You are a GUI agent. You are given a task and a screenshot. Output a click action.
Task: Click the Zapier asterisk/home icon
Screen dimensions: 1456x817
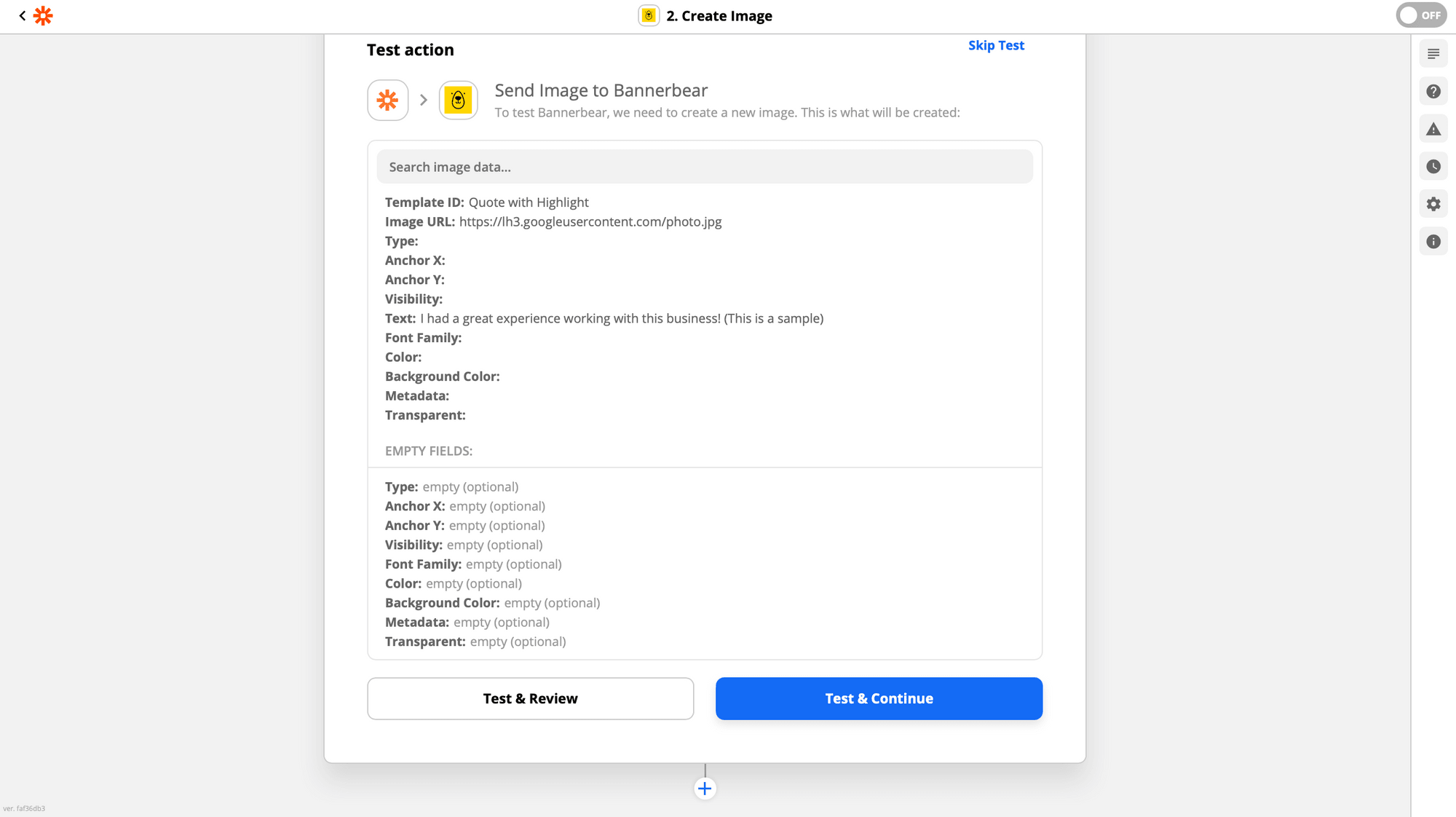43,15
